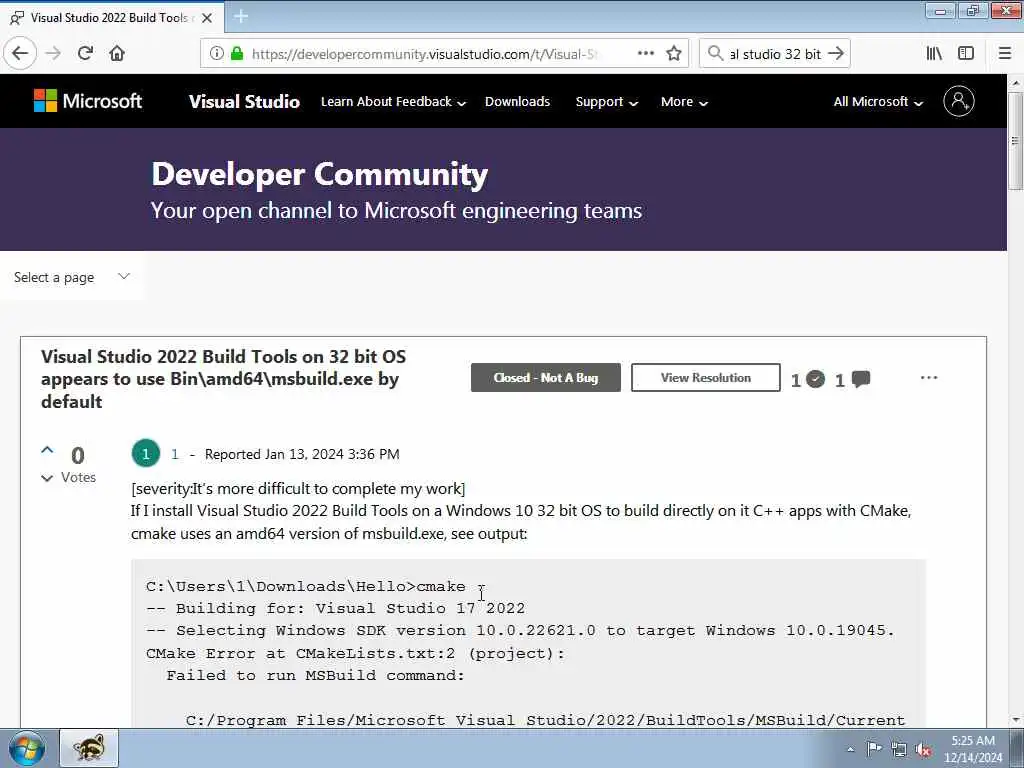Click the green secure padlock icon
The width and height of the screenshot is (1024, 768).
tap(236, 54)
